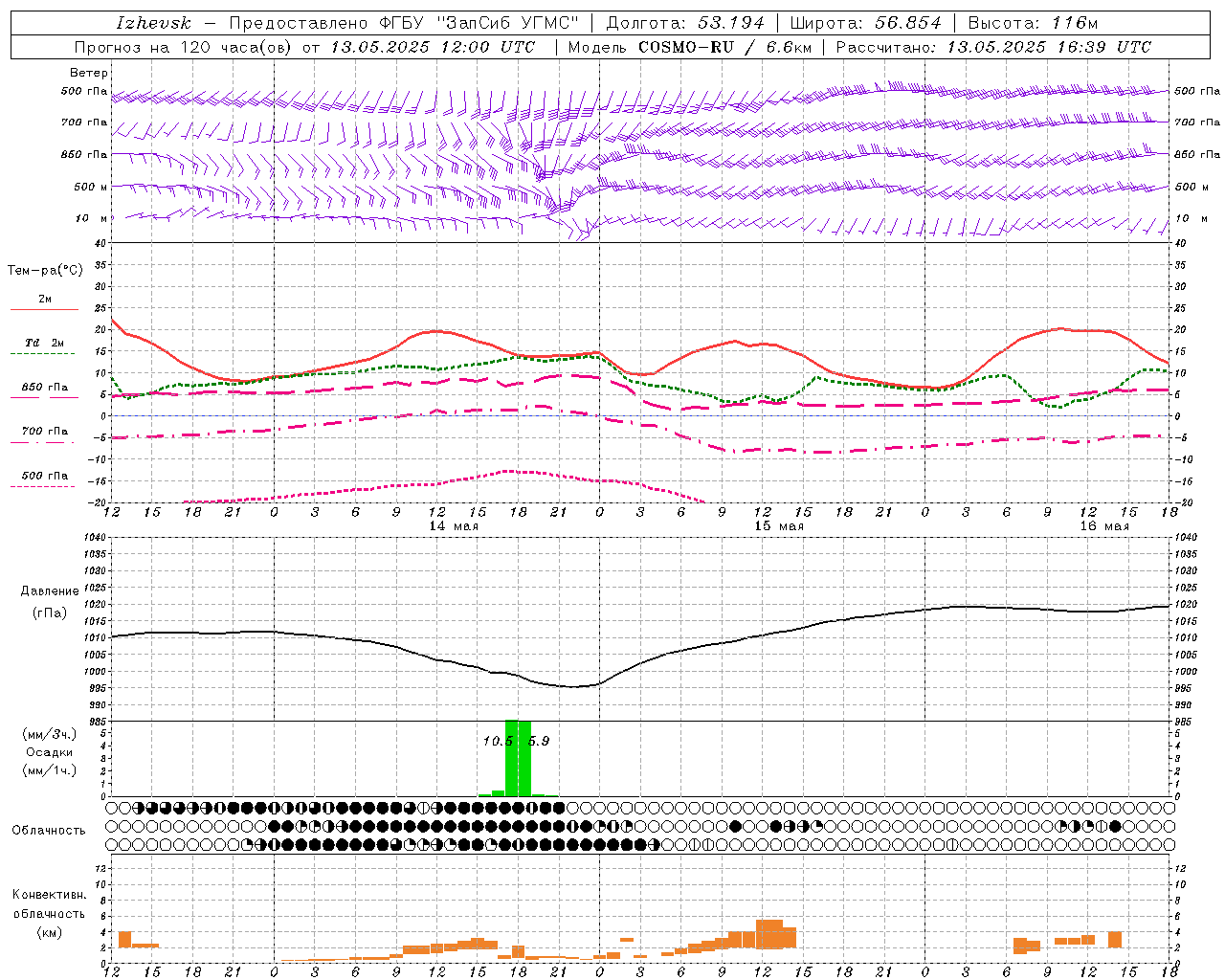
Task: Click the Модель COSMO-RU / 6.6км label
Action: pyautogui.click(x=689, y=47)
